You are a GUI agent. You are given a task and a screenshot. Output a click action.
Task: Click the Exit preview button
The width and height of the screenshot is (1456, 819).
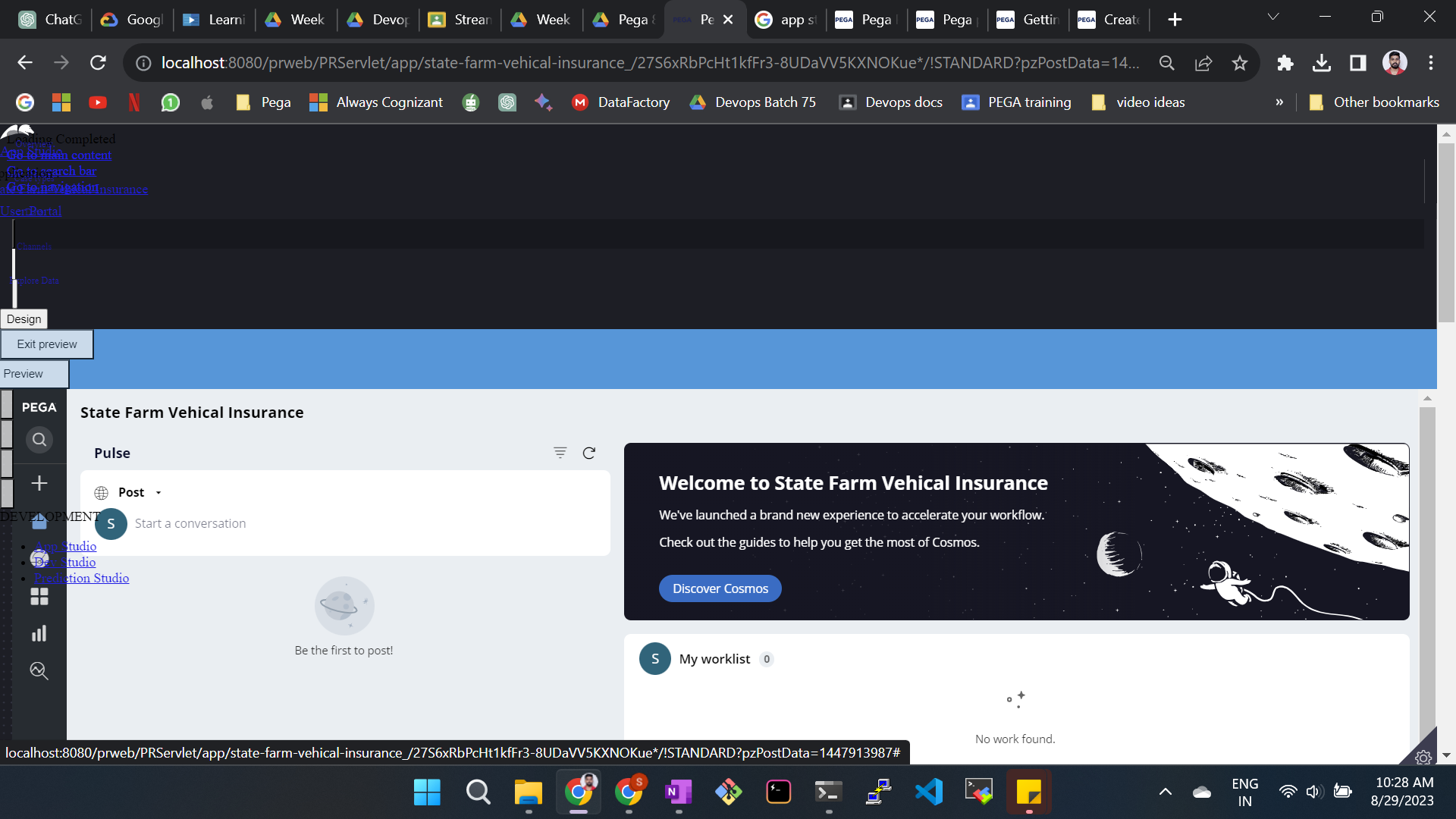click(46, 344)
